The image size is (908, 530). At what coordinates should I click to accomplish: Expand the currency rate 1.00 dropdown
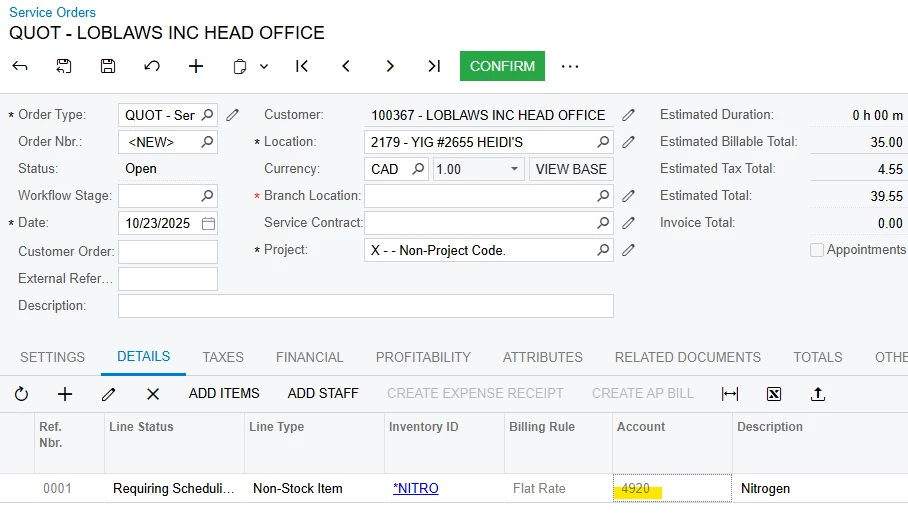[514, 169]
